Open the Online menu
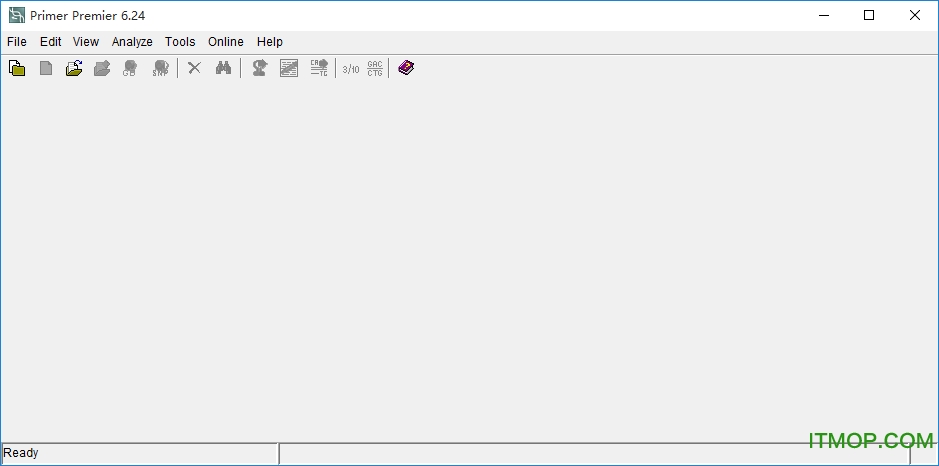939x466 pixels. [225, 42]
